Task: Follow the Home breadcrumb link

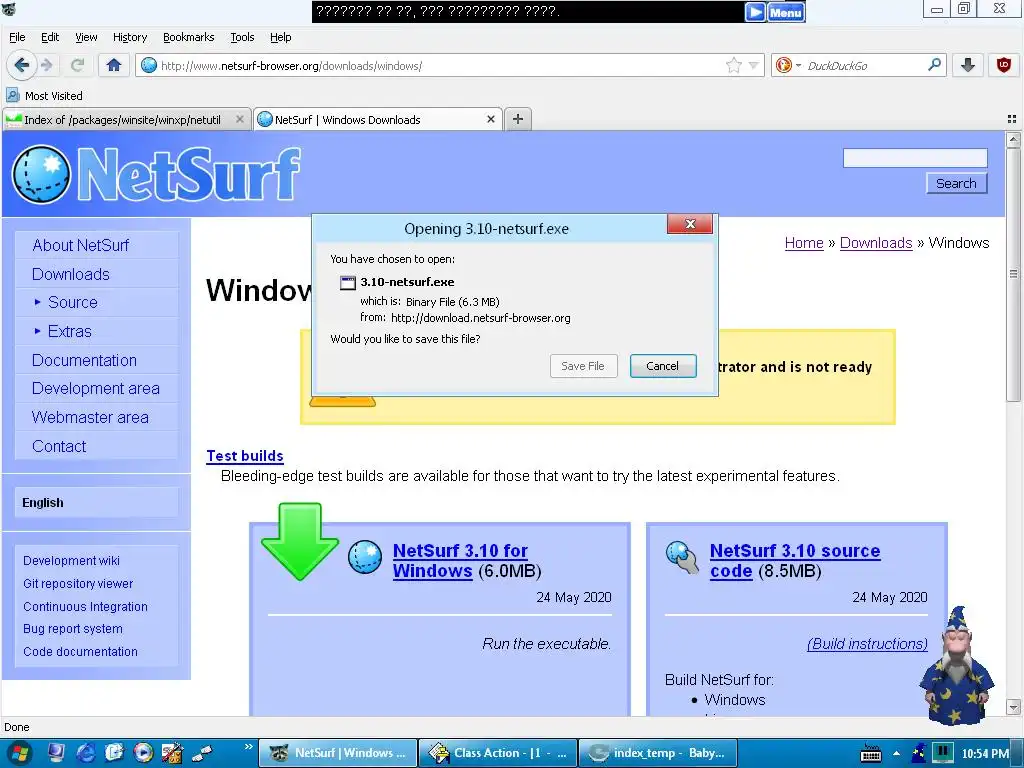Action: [x=804, y=243]
